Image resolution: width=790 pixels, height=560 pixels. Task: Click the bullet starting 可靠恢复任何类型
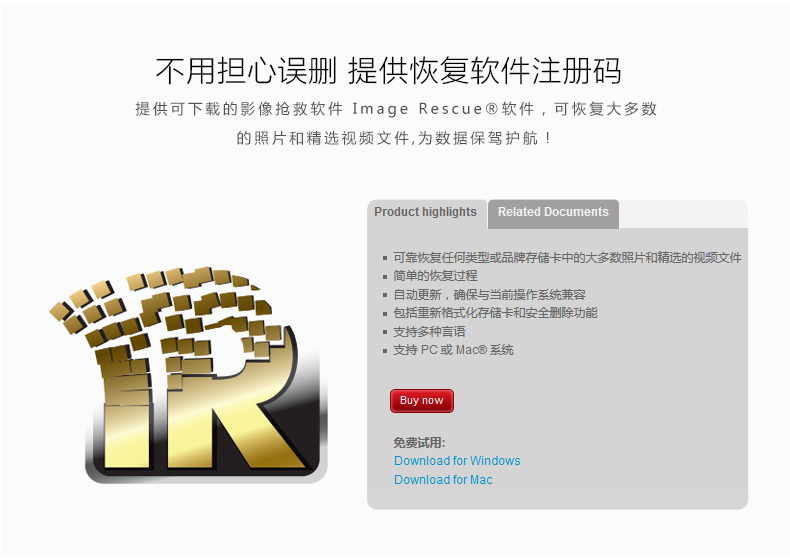point(567,258)
